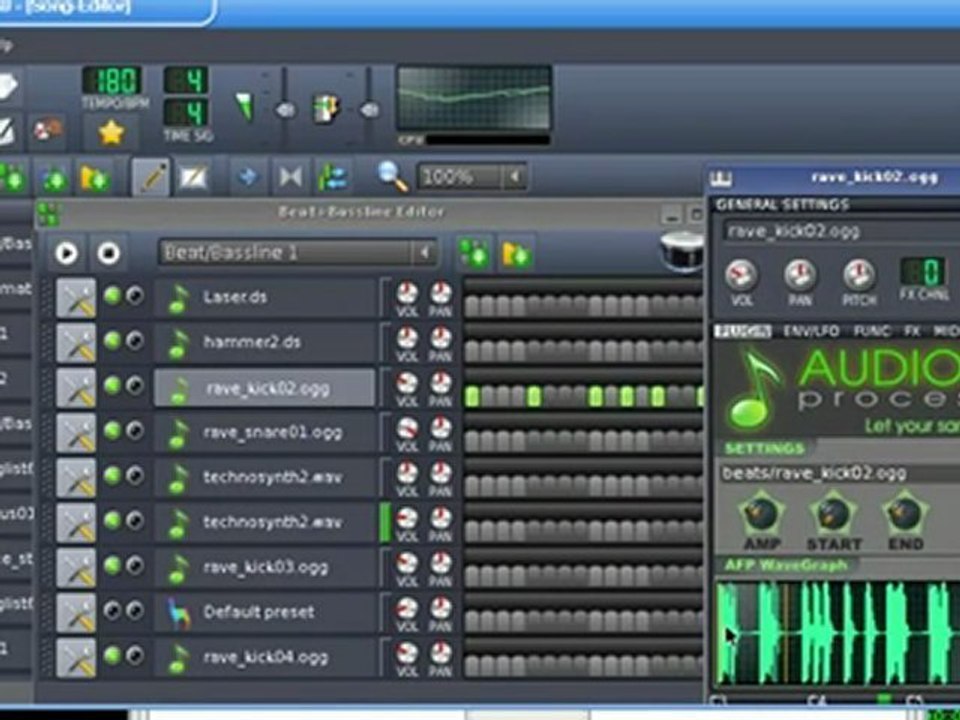Toggle the auto-scroll blue arrow icon
The height and width of the screenshot is (720, 960).
click(247, 177)
